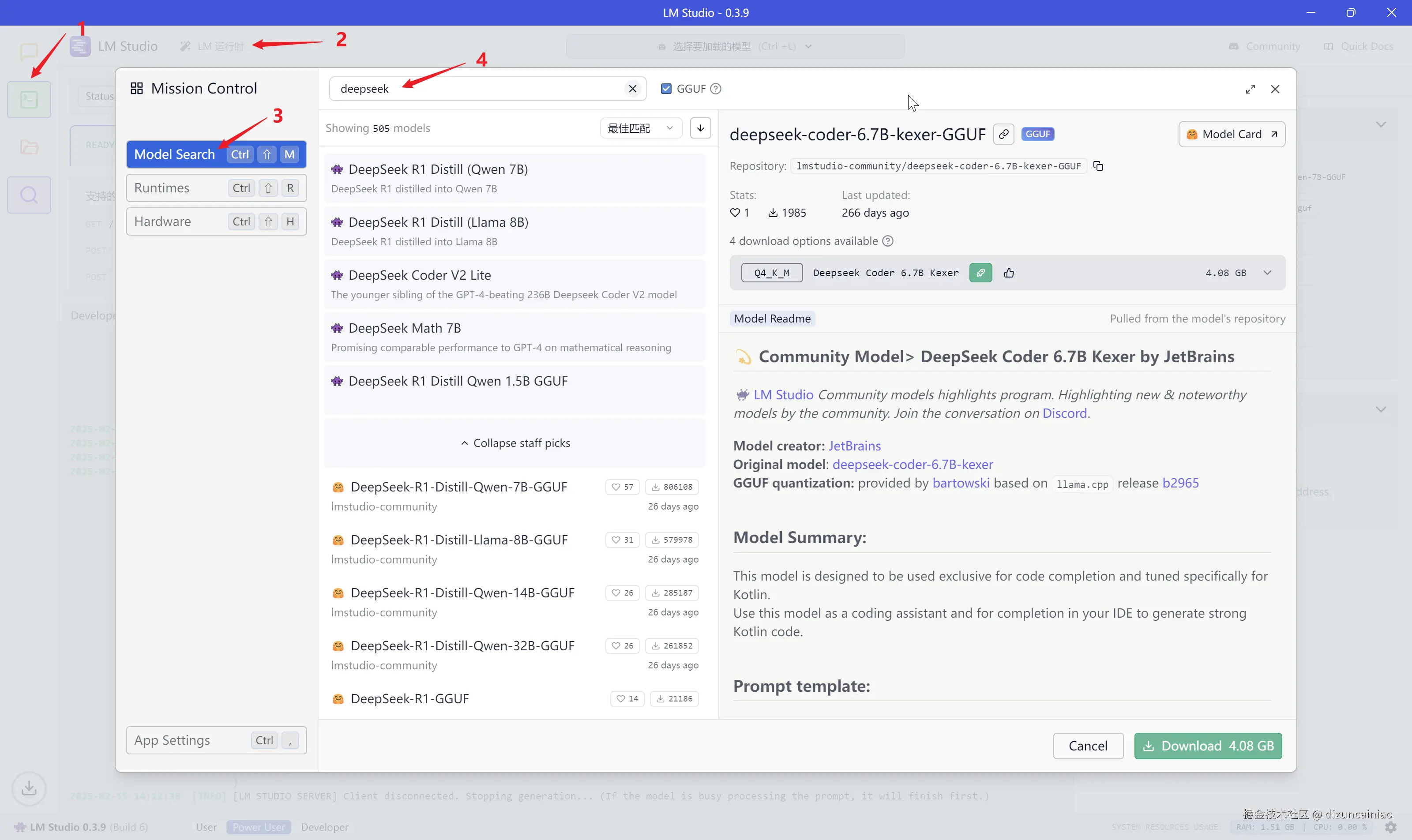Open the 最佳匹配 sort dropdown
The image size is (1412, 840).
tap(641, 128)
